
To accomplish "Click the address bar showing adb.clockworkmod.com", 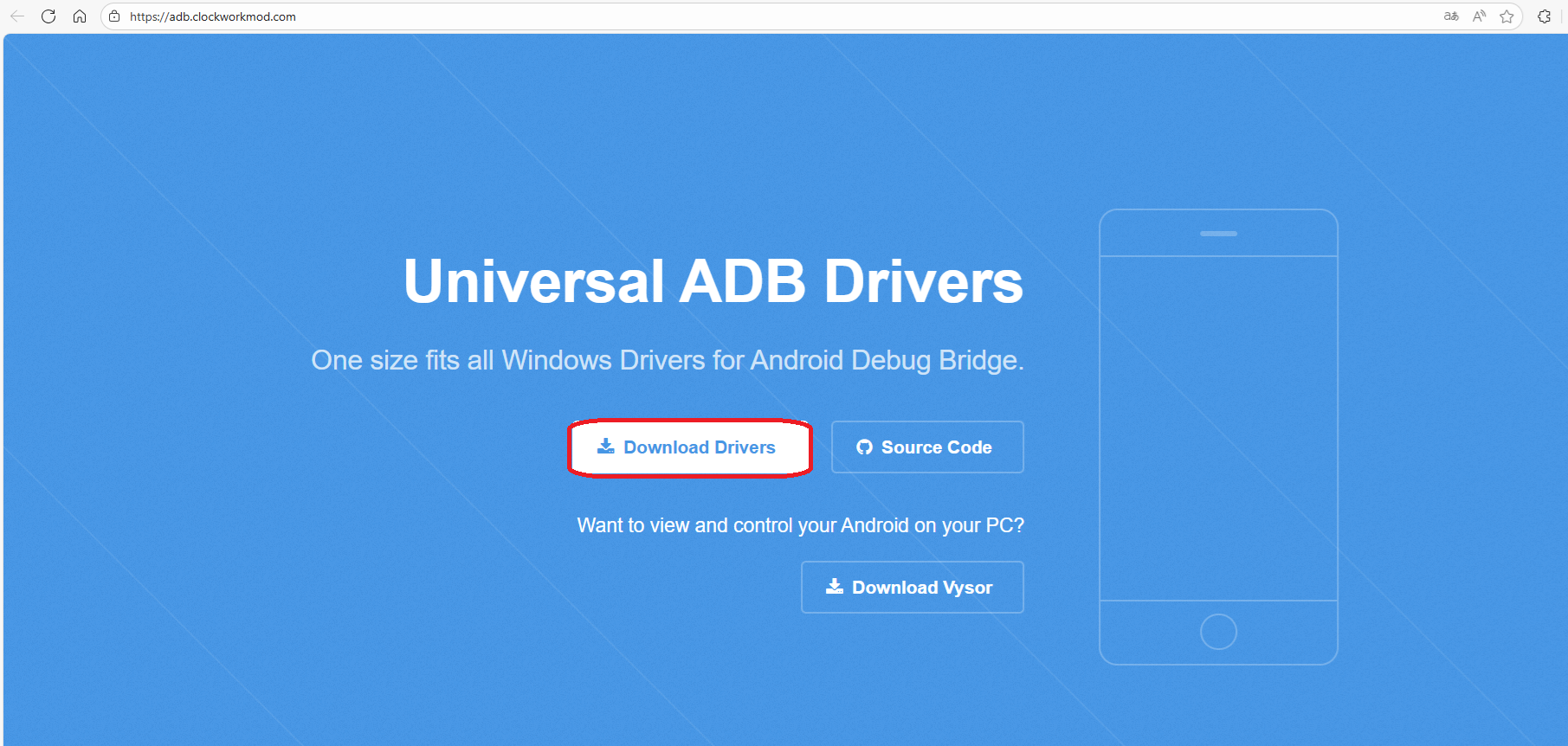I will [x=606, y=16].
